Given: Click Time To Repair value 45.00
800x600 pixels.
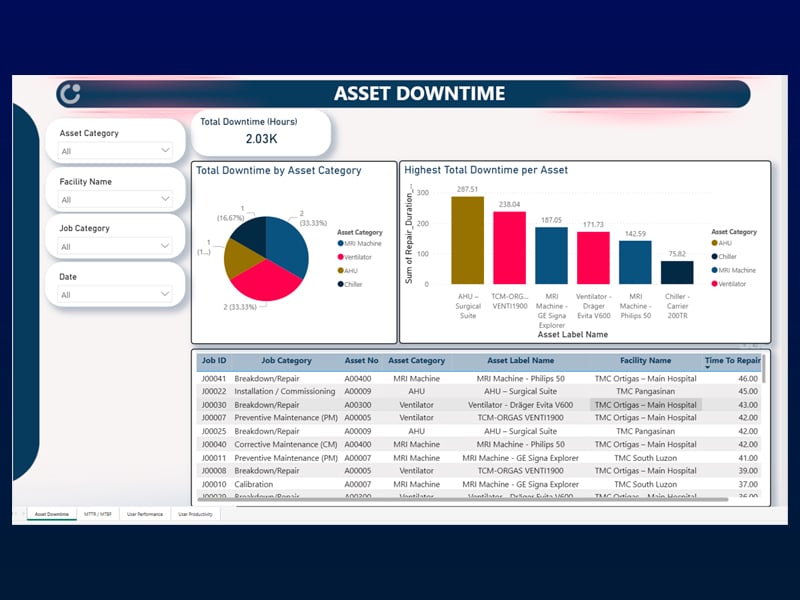Looking at the screenshot, I should [748, 391].
